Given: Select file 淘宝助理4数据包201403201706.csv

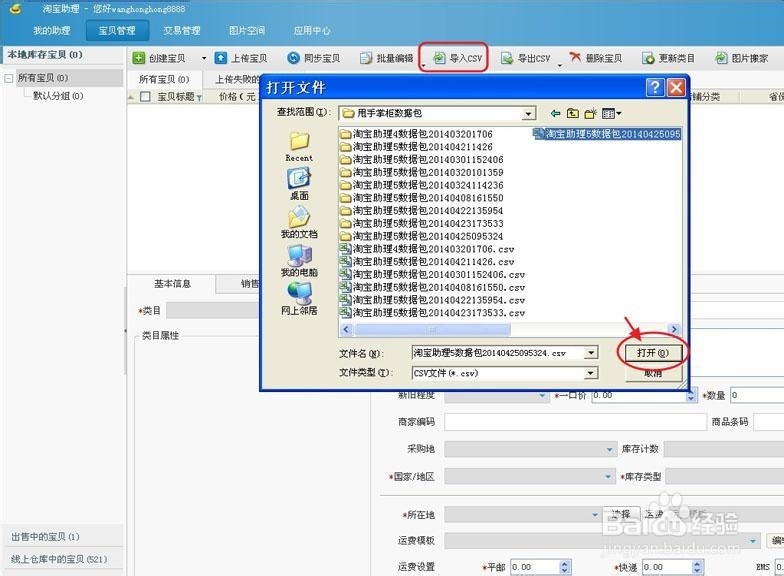Looking at the screenshot, I should coord(426,249).
